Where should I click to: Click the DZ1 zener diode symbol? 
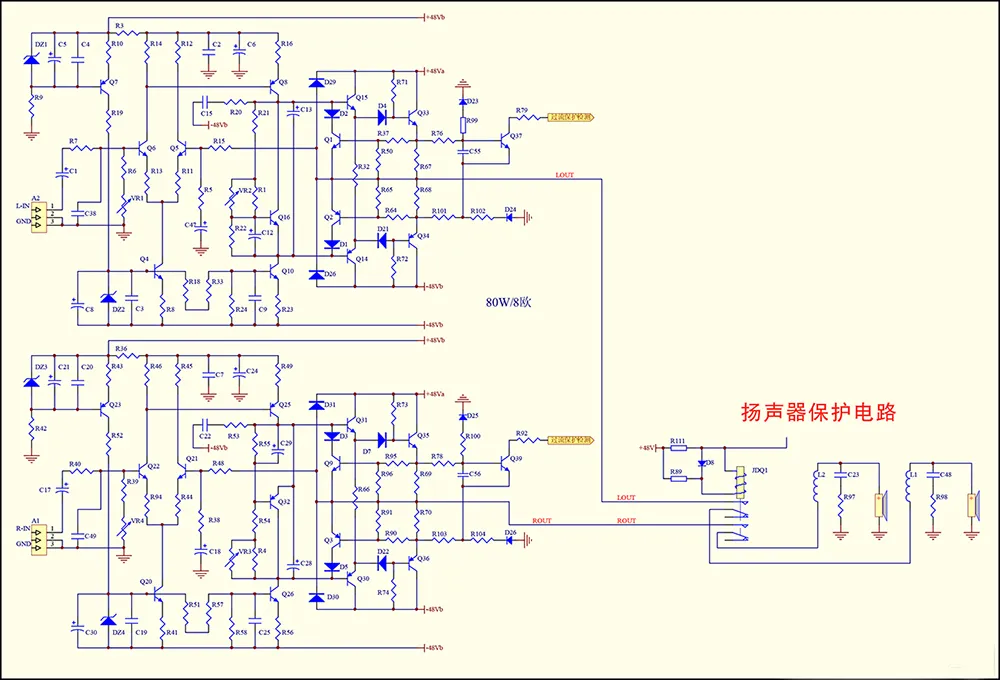[x=31, y=59]
